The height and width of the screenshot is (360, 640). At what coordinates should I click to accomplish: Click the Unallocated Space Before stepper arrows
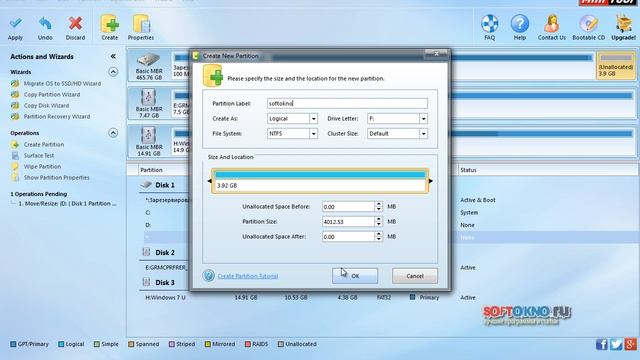coord(379,207)
